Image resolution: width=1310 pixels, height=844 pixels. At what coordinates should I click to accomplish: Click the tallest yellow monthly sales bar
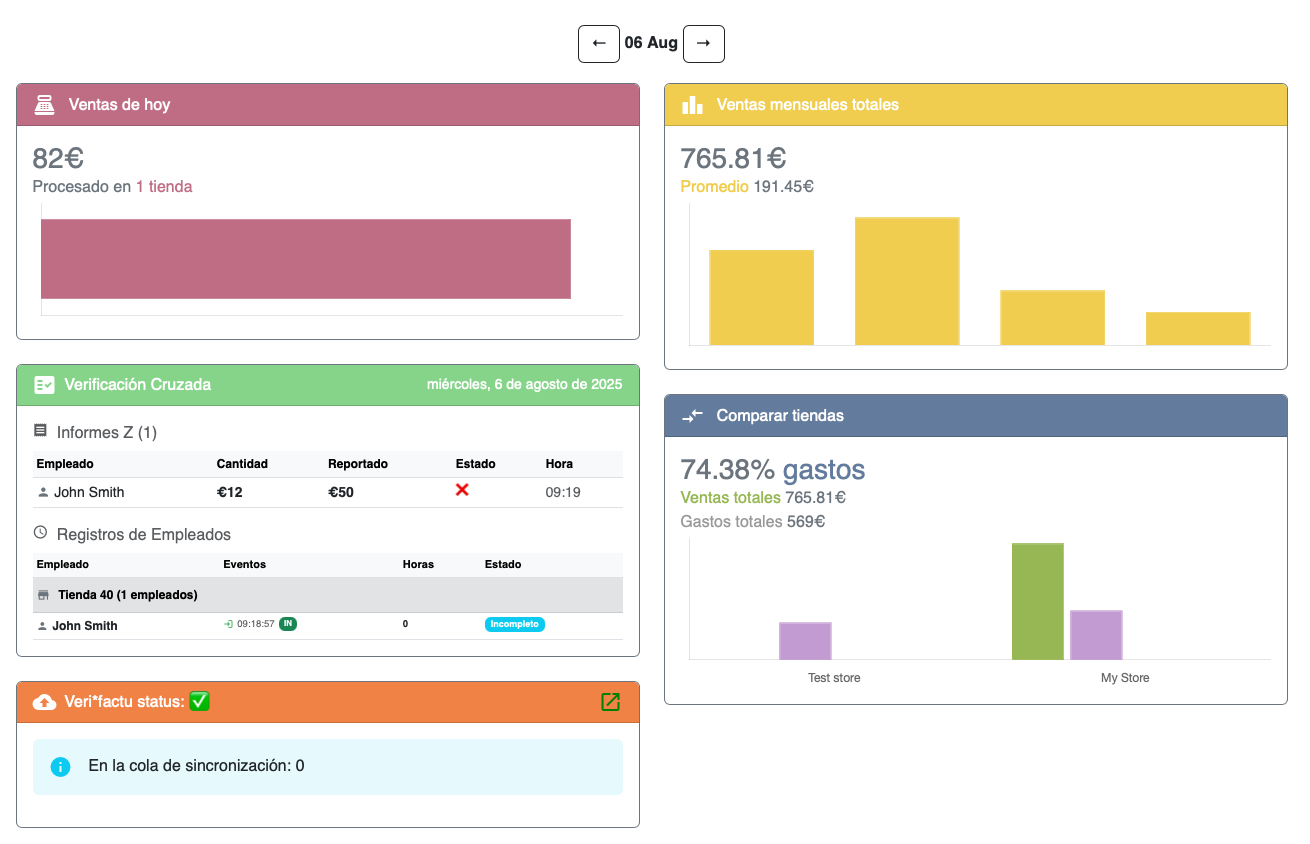(906, 281)
